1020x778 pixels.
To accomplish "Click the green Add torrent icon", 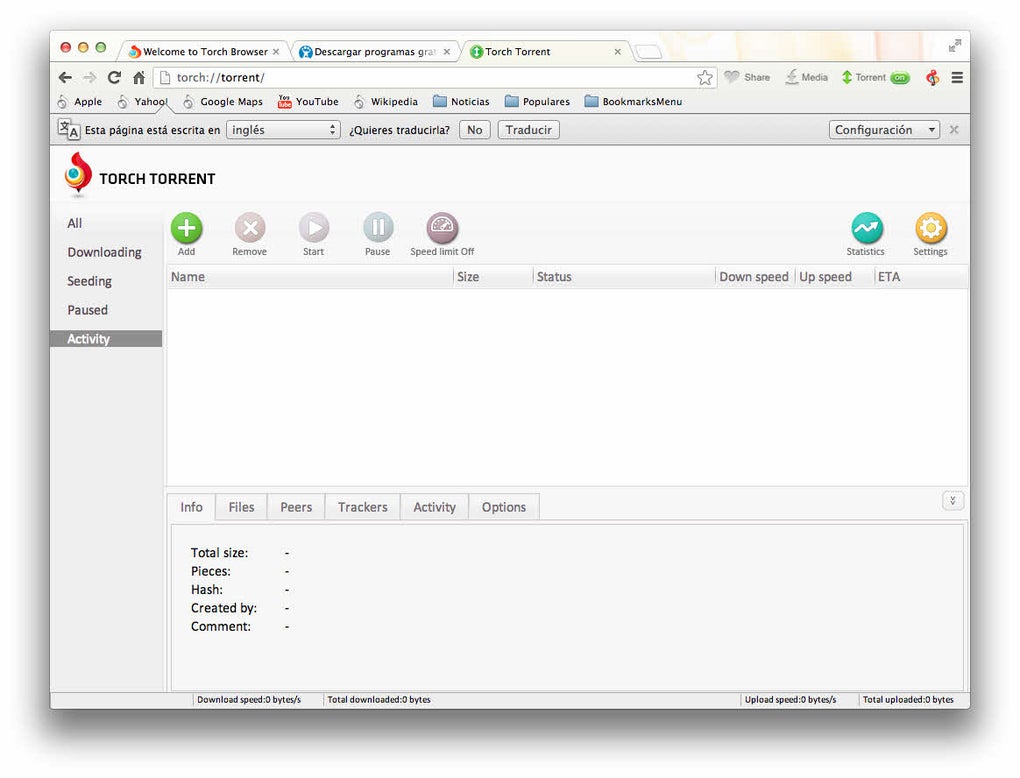I will pos(187,228).
